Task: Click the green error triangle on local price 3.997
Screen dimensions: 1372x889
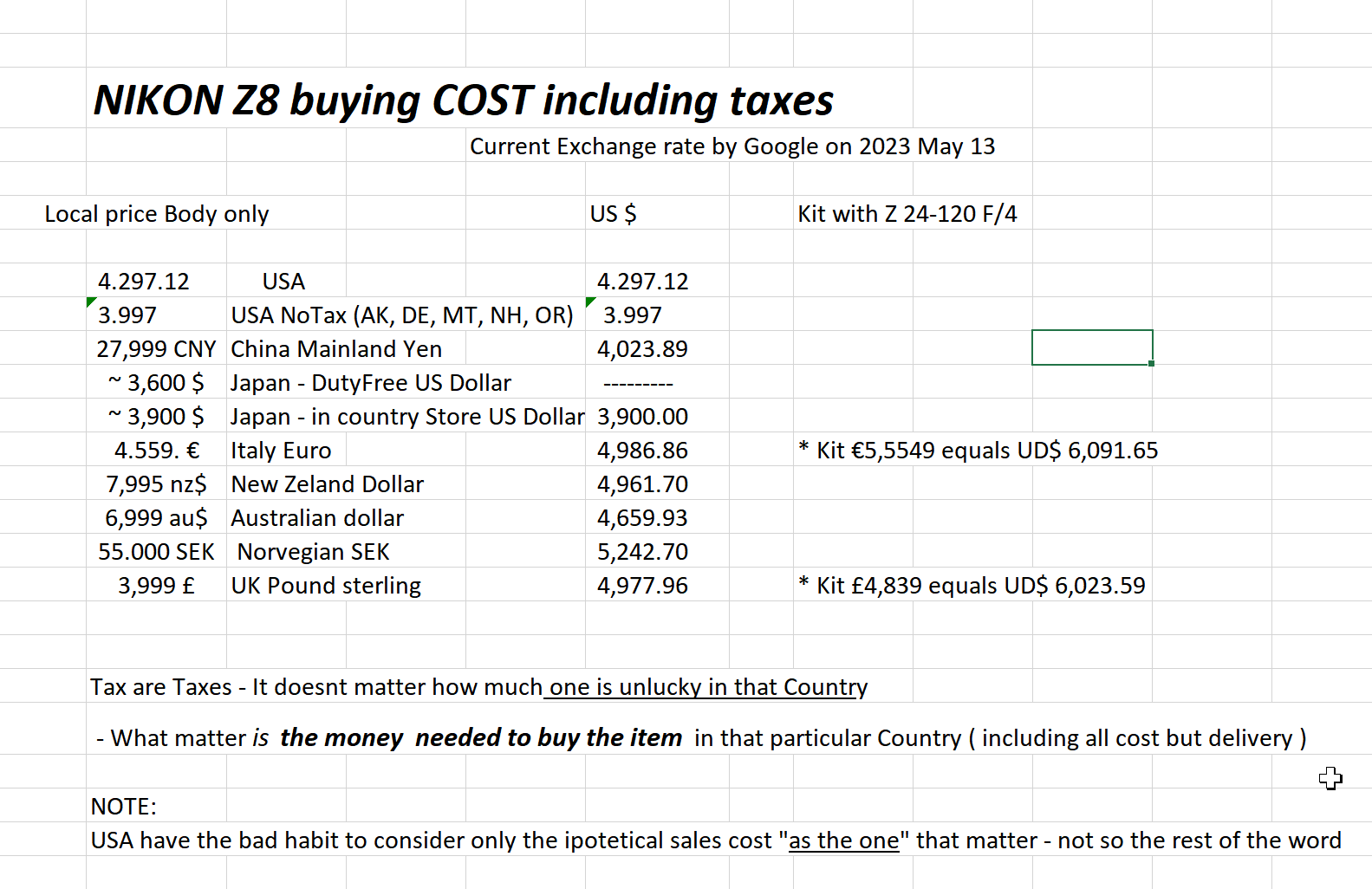Action: coord(91,302)
